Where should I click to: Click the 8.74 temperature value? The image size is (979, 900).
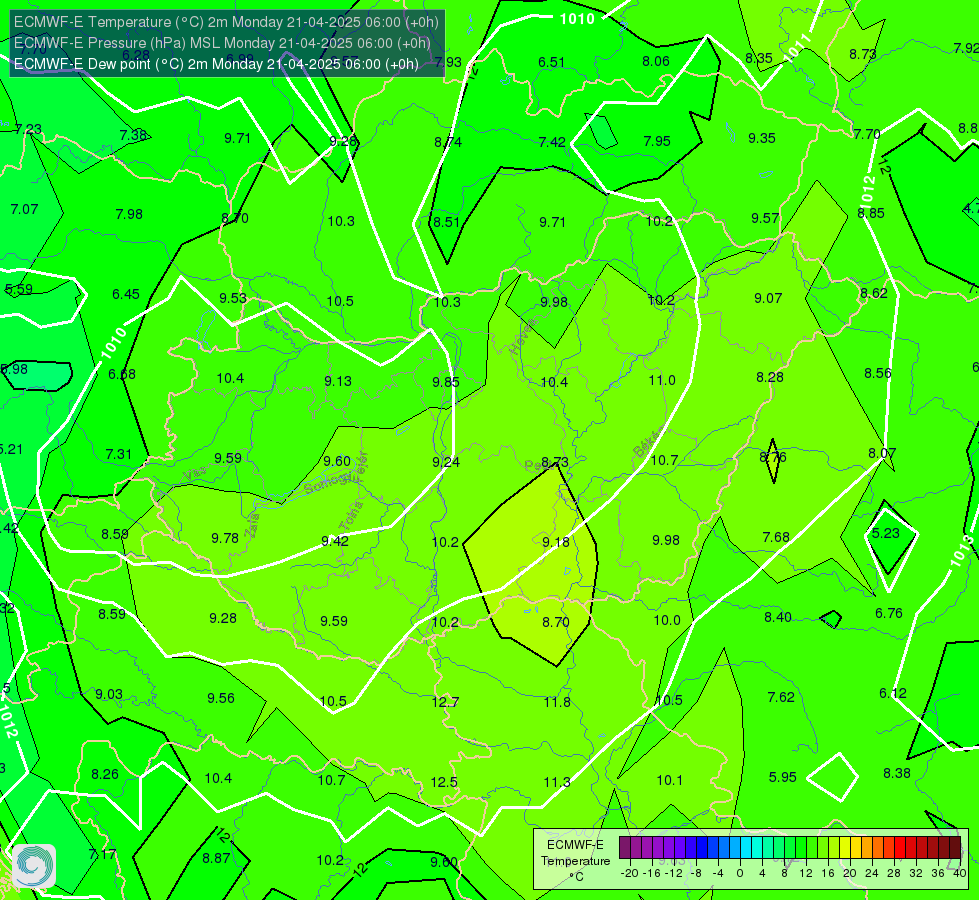(x=448, y=142)
